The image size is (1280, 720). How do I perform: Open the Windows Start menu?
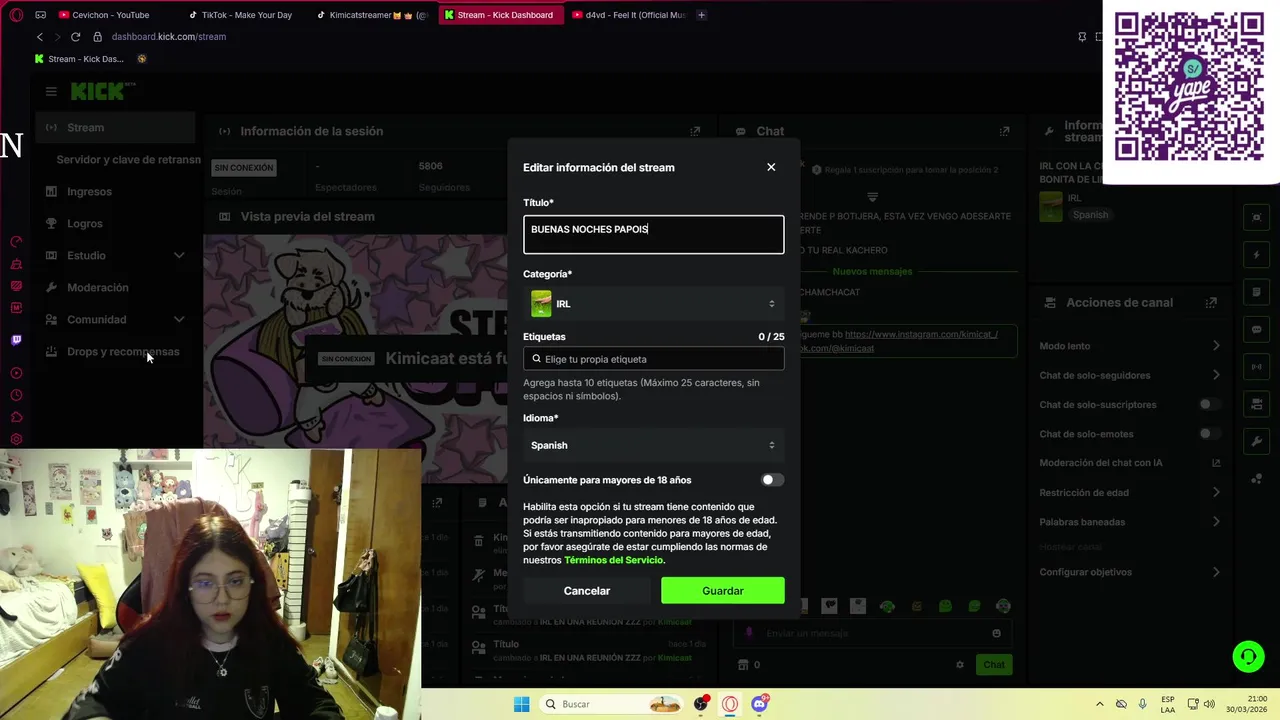[521, 704]
